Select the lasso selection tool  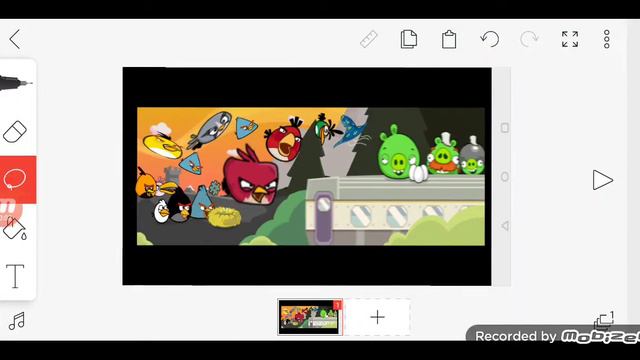tap(16, 180)
